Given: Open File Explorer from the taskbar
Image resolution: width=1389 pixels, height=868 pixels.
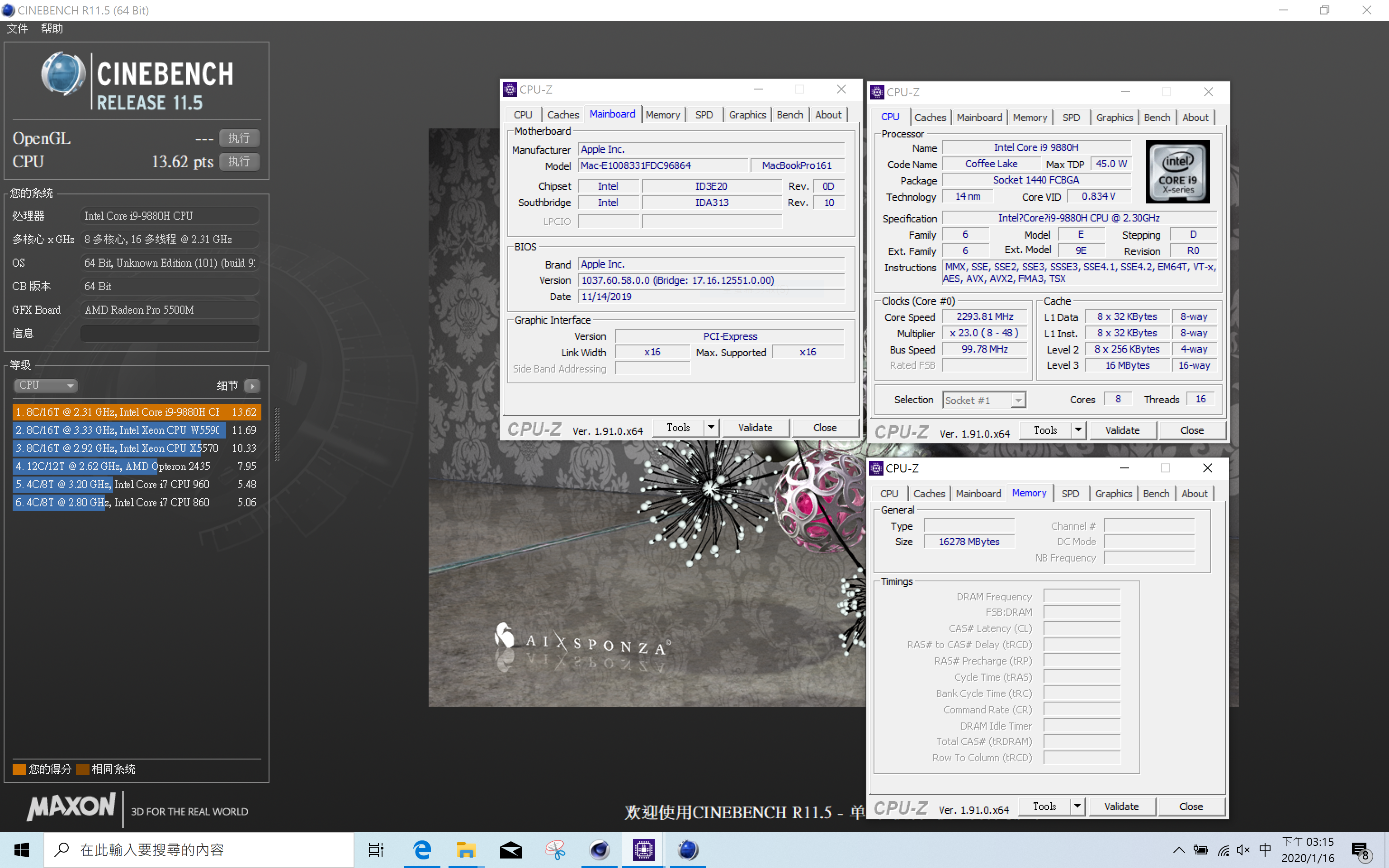Looking at the screenshot, I should coord(466,849).
